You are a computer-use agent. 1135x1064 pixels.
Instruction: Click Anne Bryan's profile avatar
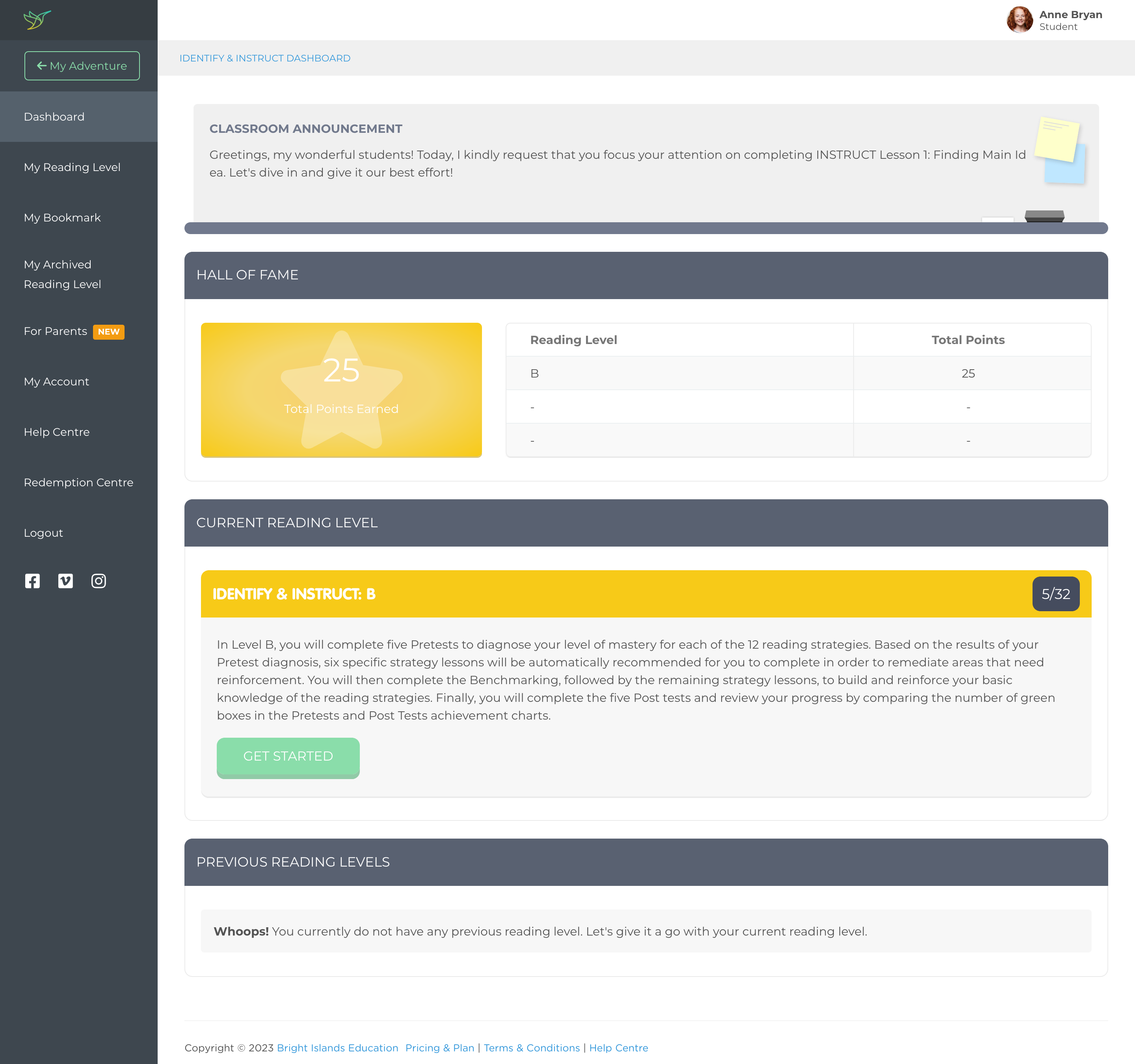tap(1019, 20)
